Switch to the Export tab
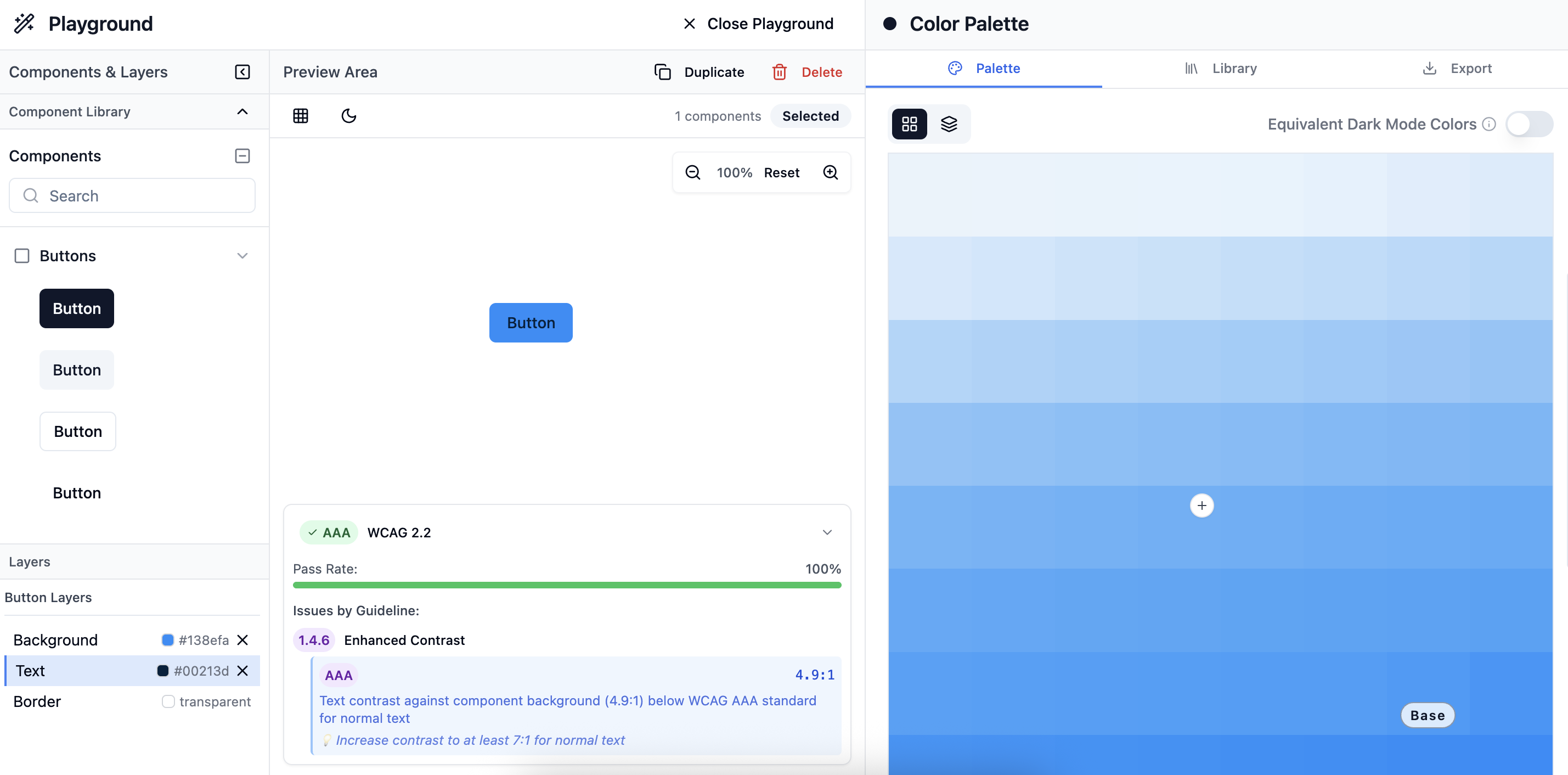1568x775 pixels. point(1457,68)
